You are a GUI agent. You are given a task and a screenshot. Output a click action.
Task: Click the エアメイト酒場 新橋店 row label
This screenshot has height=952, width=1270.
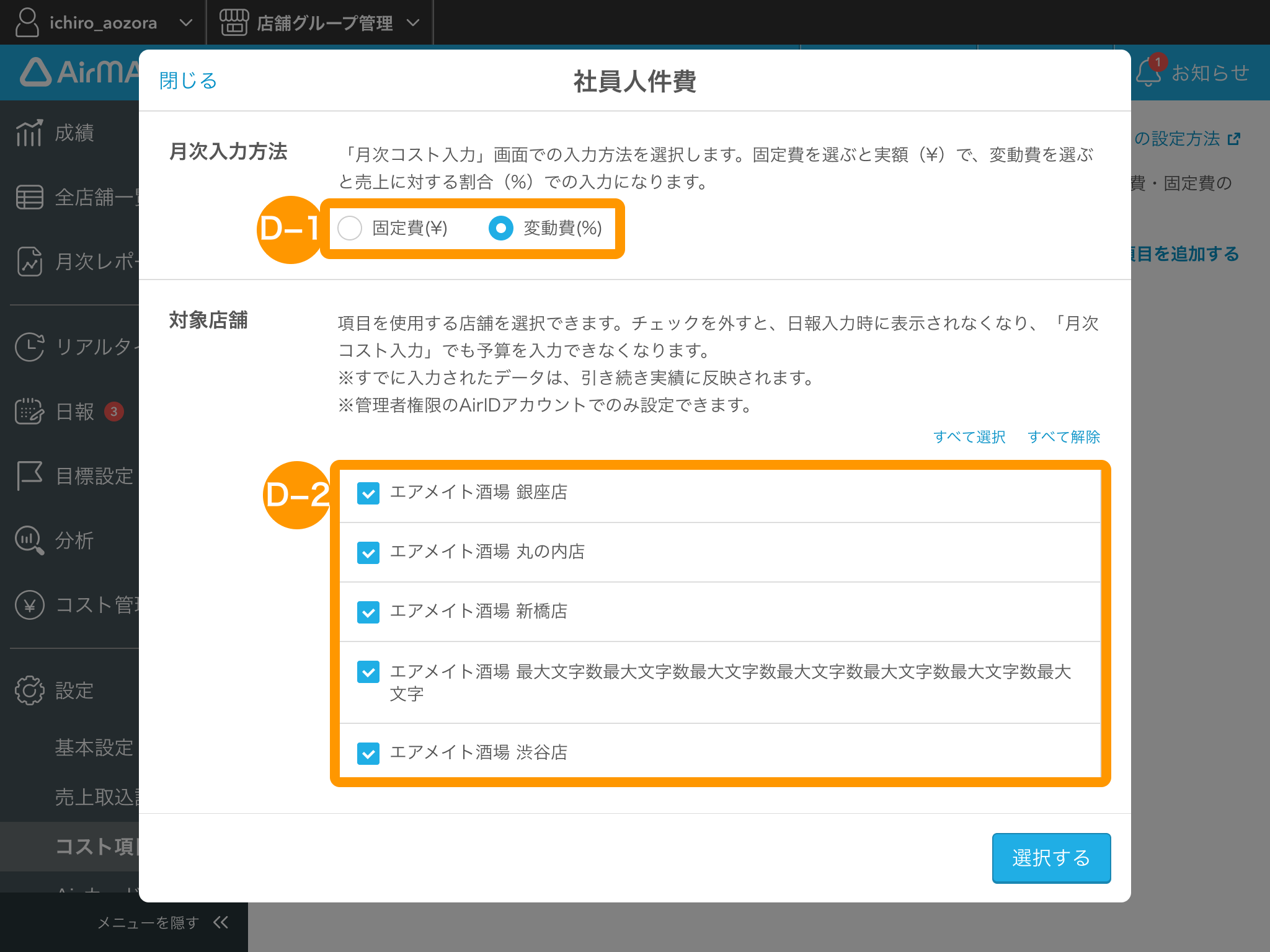pyautogui.click(x=478, y=611)
